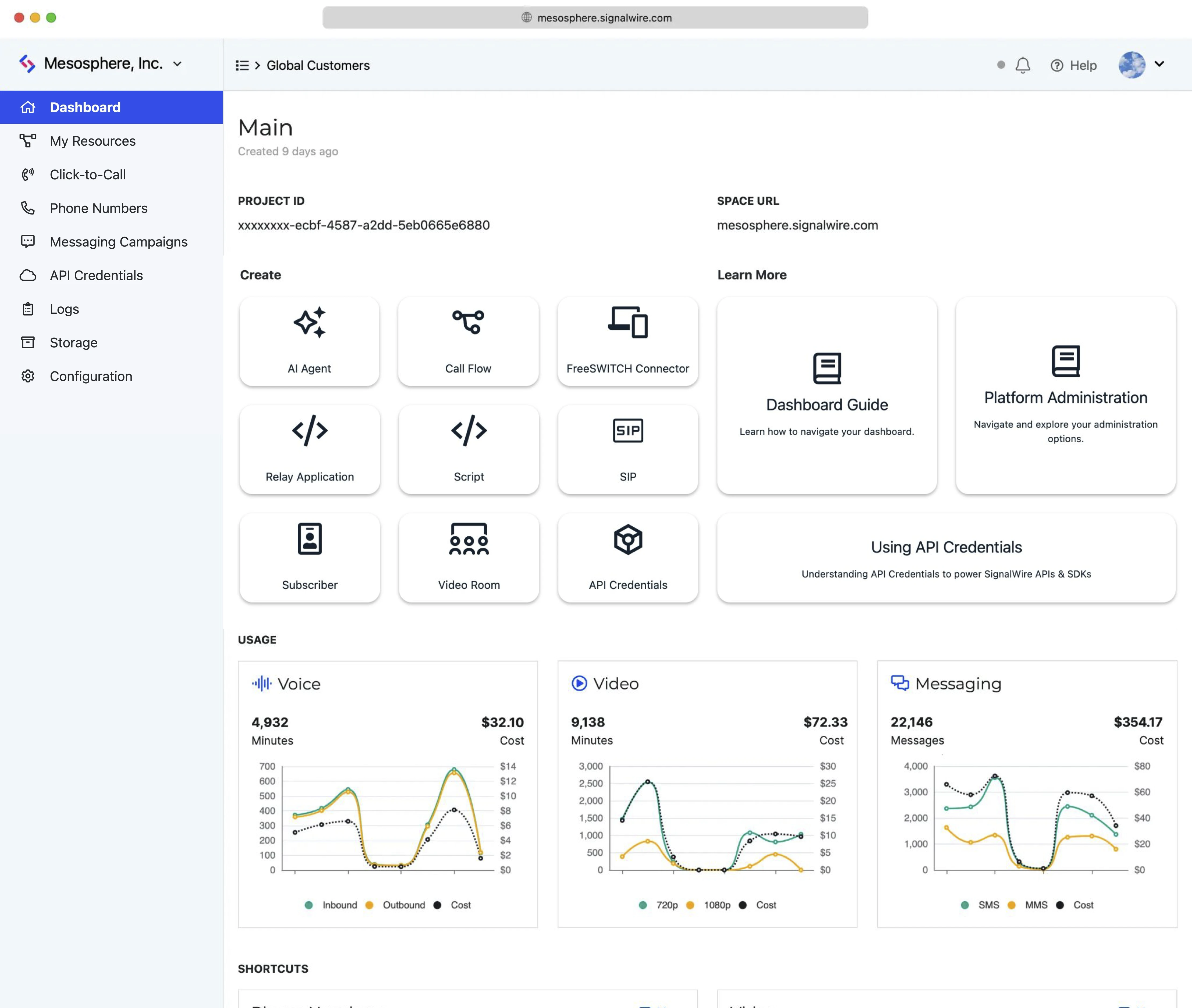The height and width of the screenshot is (1008, 1192).
Task: Expand the project list breadcrumb icon
Action: [x=242, y=65]
